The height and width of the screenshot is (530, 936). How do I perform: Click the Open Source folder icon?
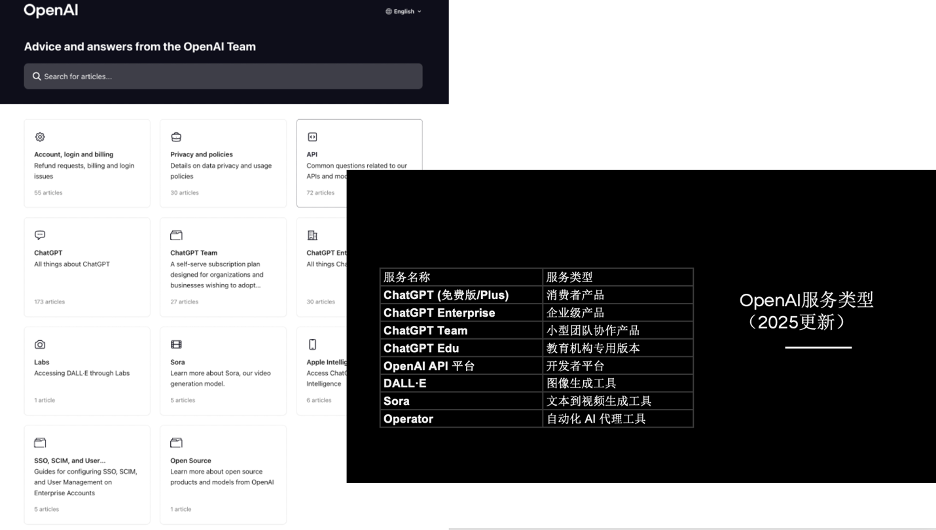176,443
